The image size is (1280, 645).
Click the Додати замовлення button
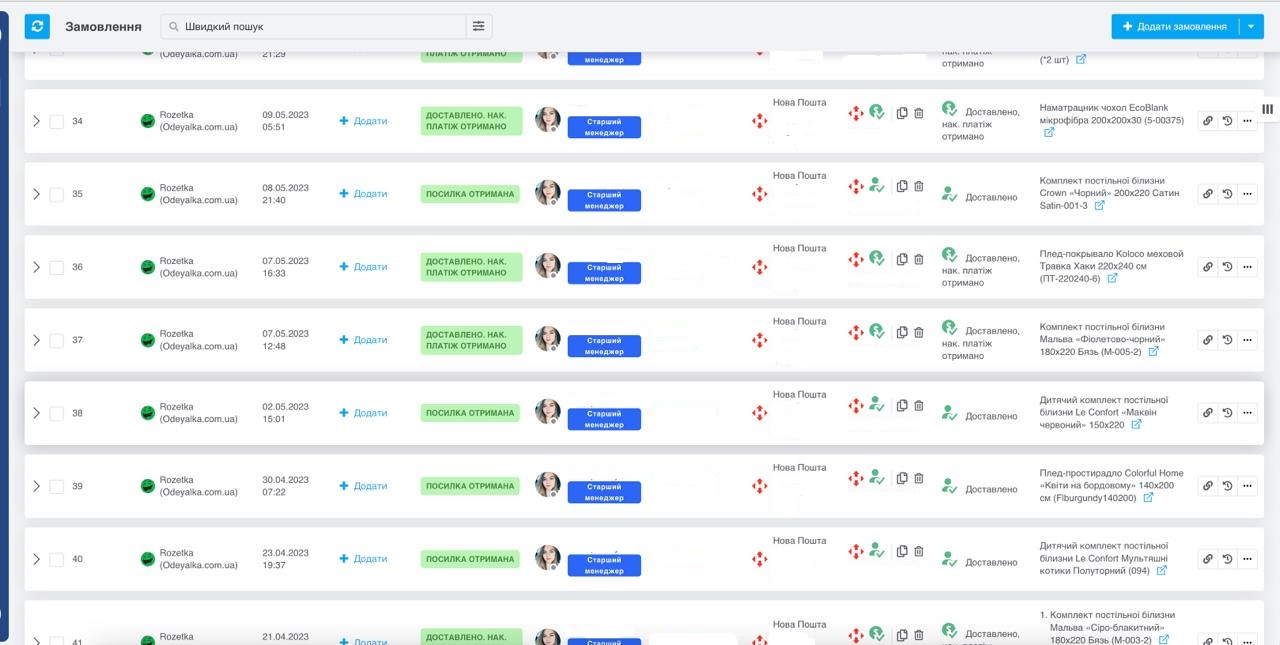pyautogui.click(x=1175, y=27)
